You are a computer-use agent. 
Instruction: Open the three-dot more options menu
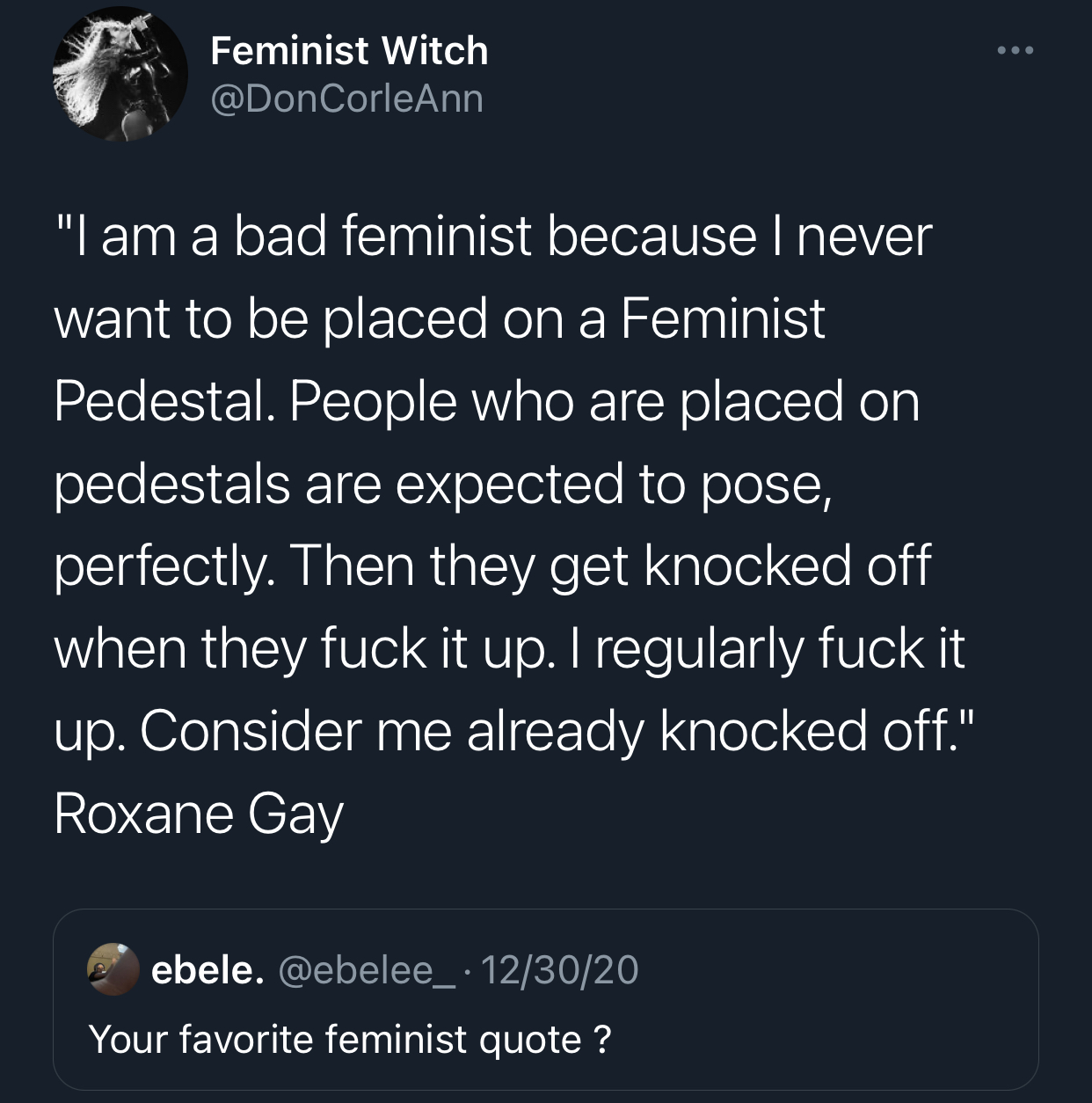(x=1016, y=50)
